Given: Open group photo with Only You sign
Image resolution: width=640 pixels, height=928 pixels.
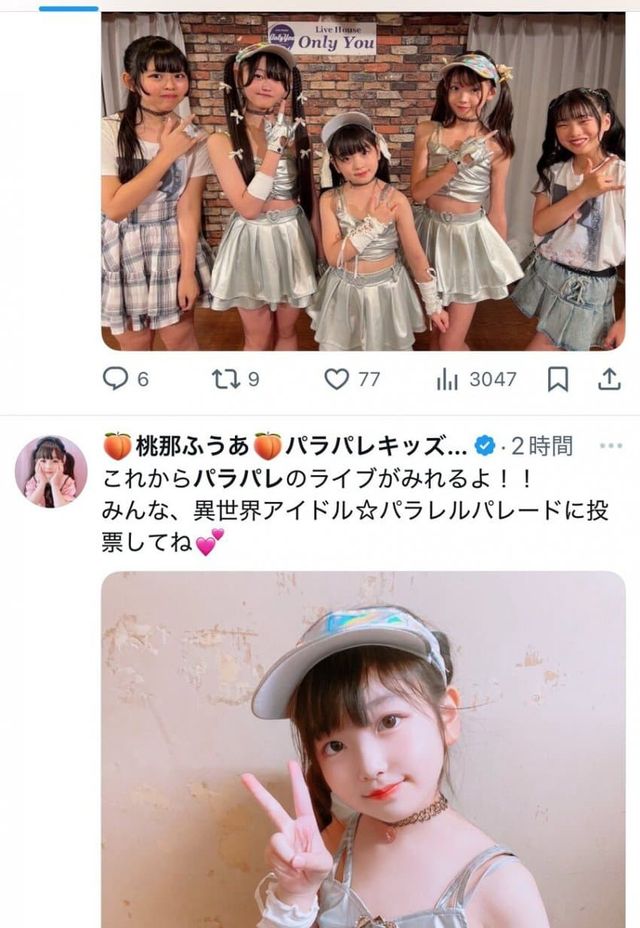Looking at the screenshot, I should pos(363,182).
